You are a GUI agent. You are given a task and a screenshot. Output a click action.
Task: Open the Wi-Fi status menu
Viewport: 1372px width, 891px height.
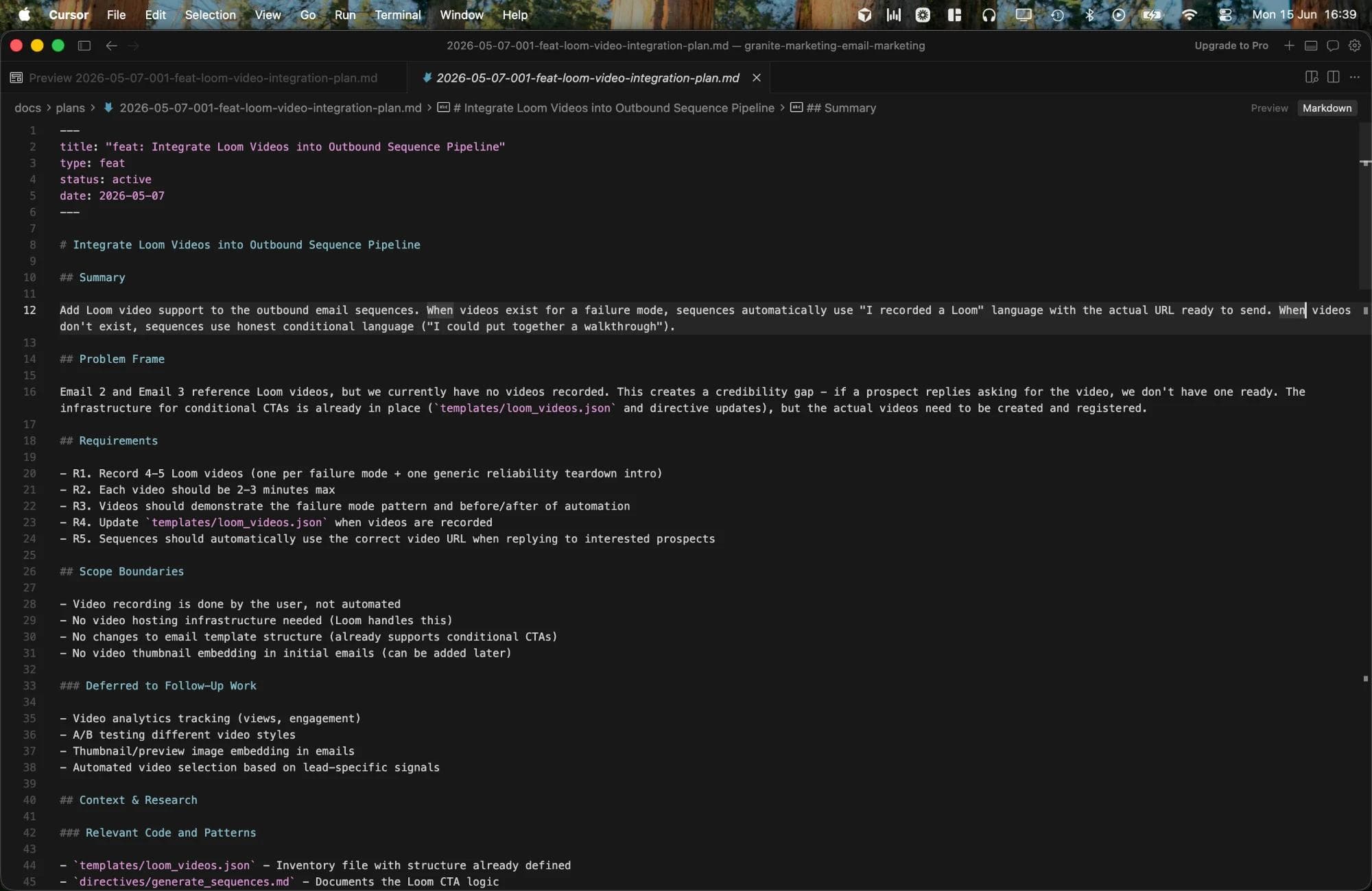click(1189, 14)
